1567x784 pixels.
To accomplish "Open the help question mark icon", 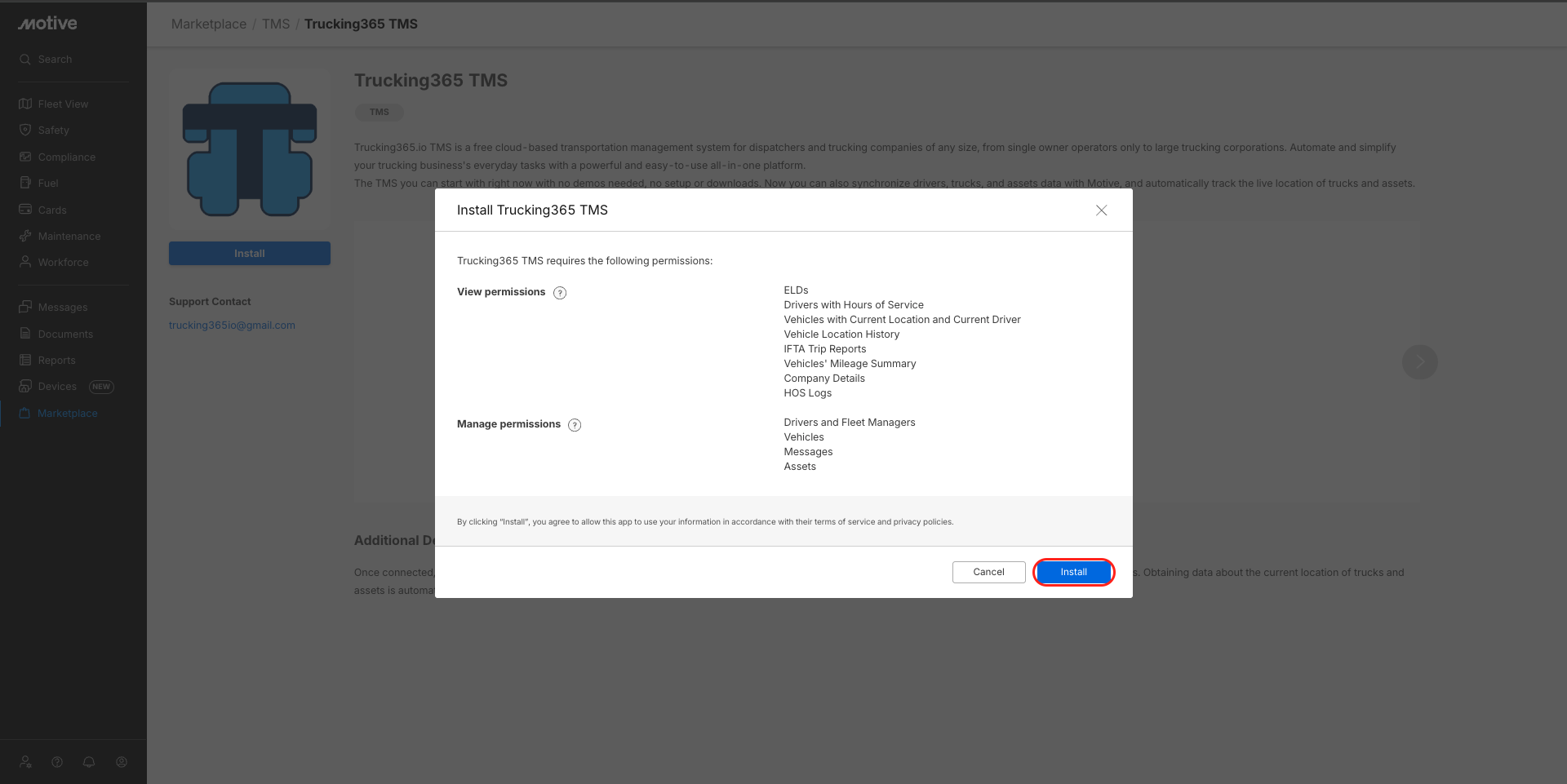I will (57, 762).
